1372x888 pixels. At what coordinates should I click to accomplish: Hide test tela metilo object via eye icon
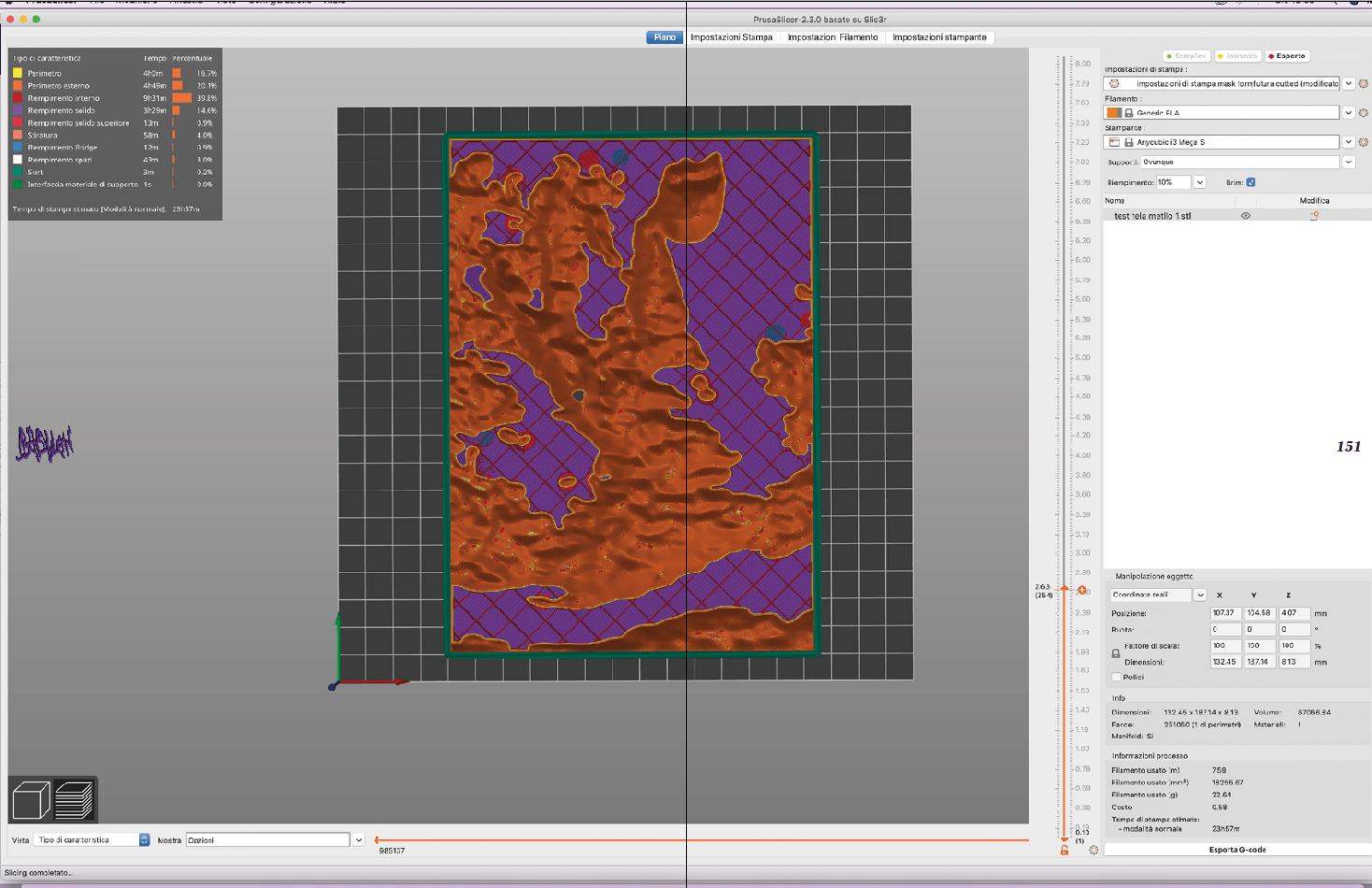[1245, 216]
